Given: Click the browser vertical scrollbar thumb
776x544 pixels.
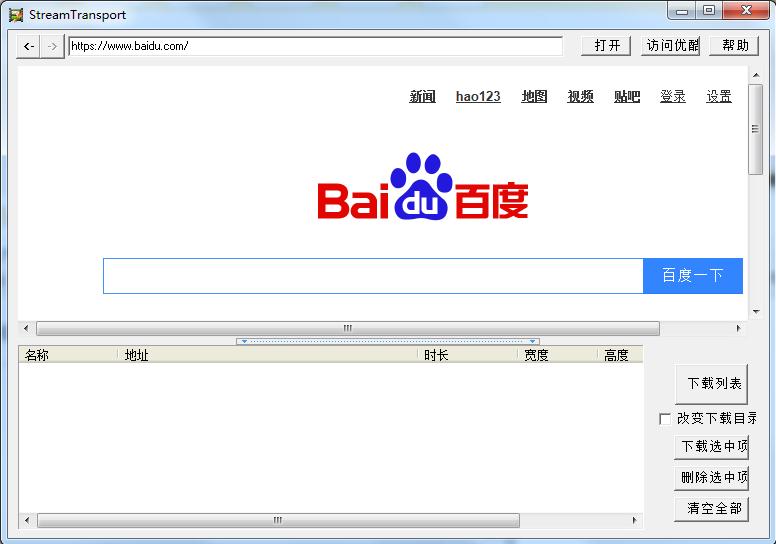Looking at the screenshot, I should pyautogui.click(x=756, y=129).
